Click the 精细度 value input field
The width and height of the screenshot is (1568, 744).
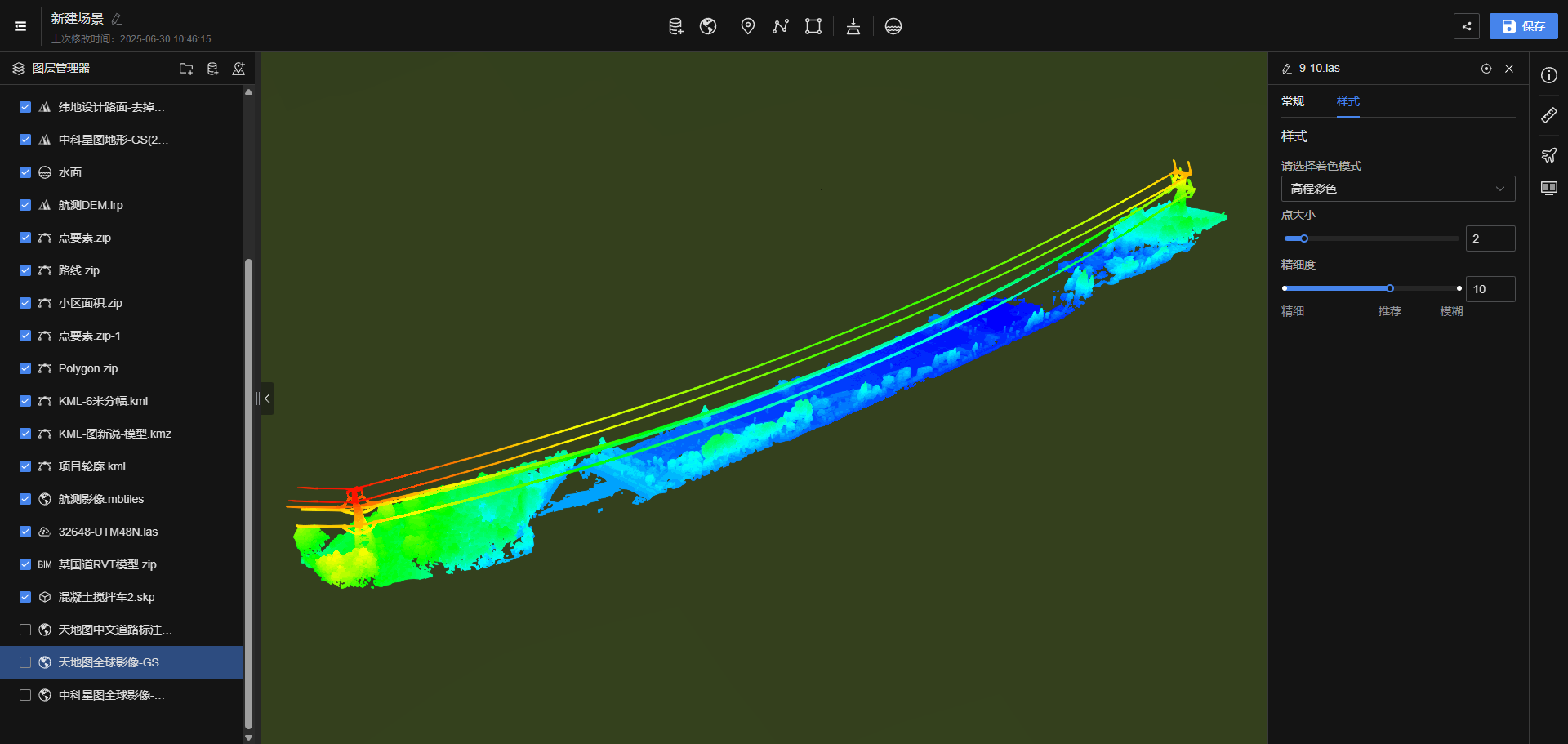(1490, 289)
